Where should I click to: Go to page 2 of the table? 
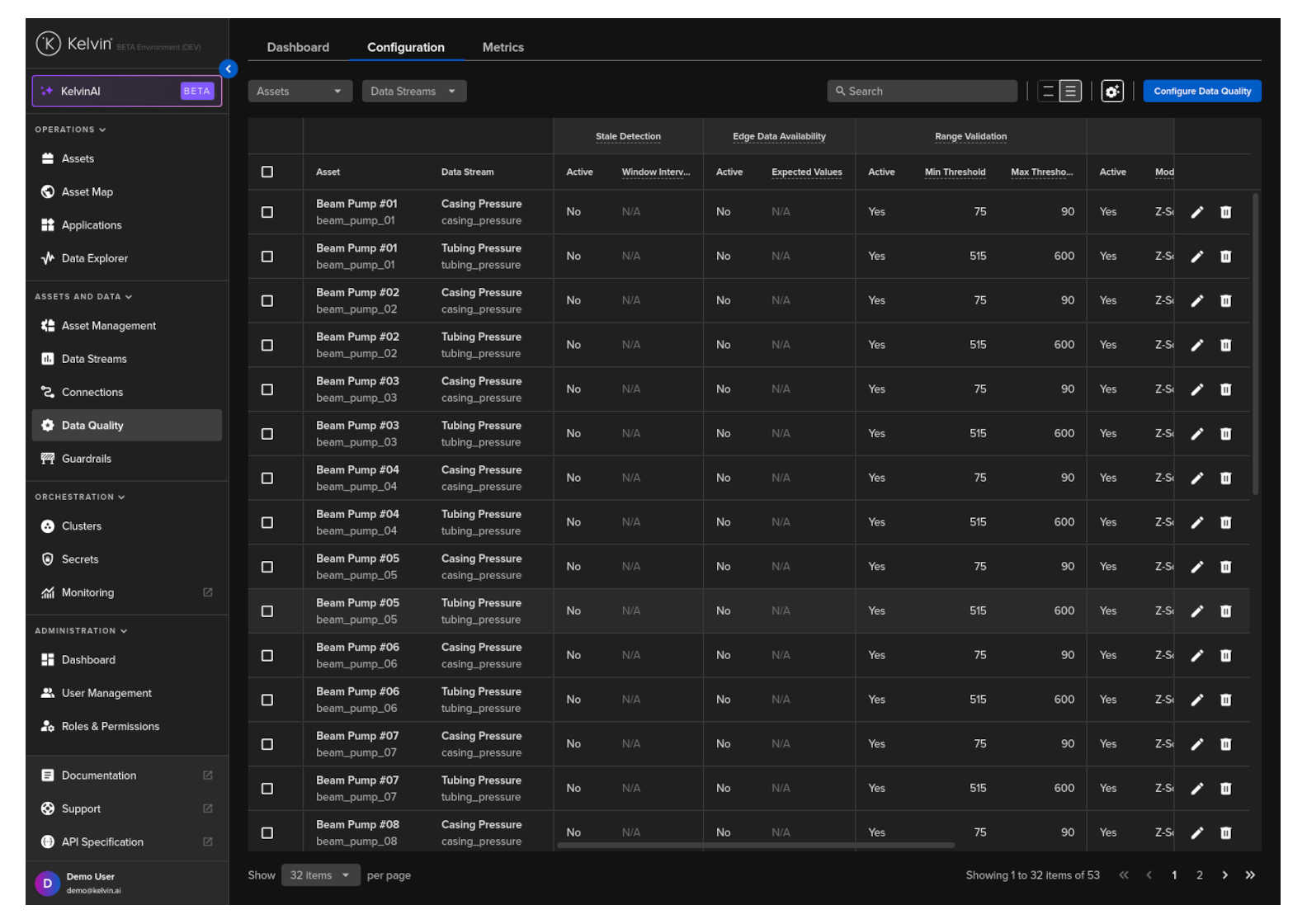point(1199,875)
